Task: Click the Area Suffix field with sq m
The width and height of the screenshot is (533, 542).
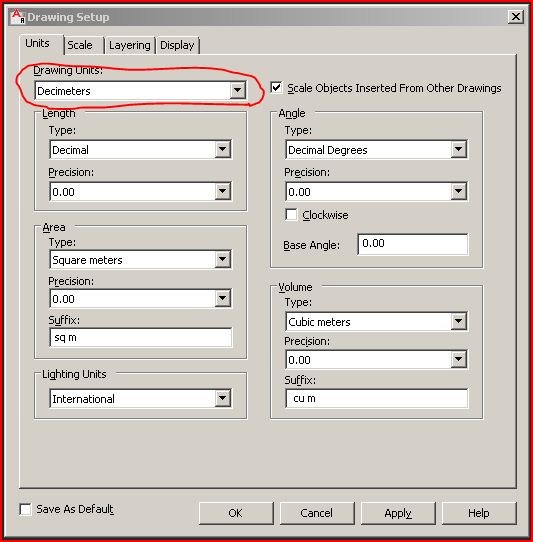Action: click(141, 337)
